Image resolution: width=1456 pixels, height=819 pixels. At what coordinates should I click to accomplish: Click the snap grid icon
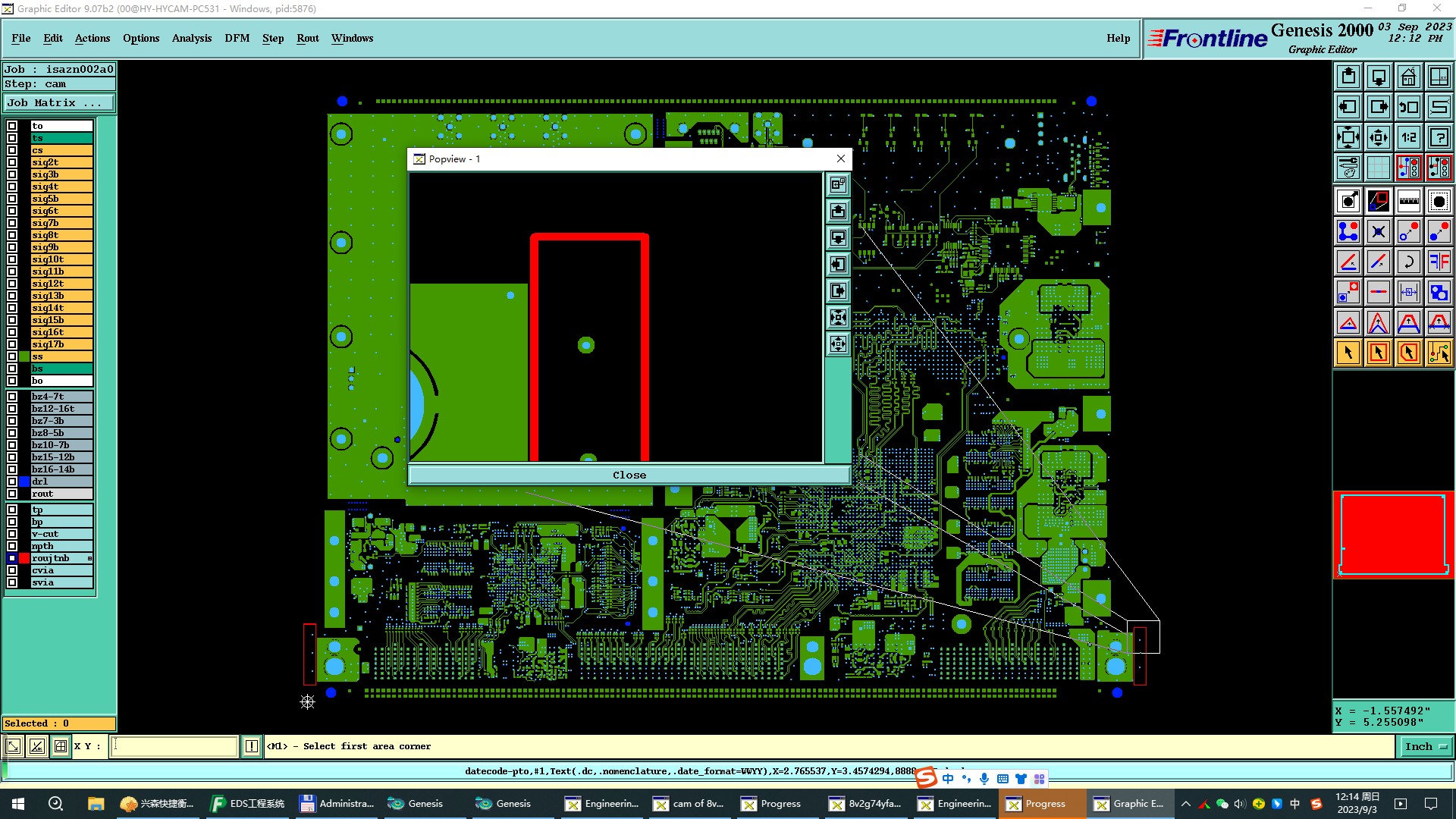[x=1378, y=168]
